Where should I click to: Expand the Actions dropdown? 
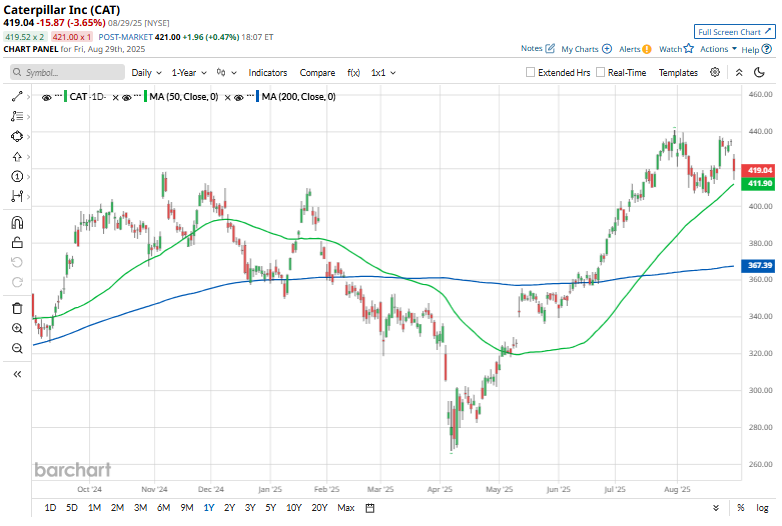point(718,49)
